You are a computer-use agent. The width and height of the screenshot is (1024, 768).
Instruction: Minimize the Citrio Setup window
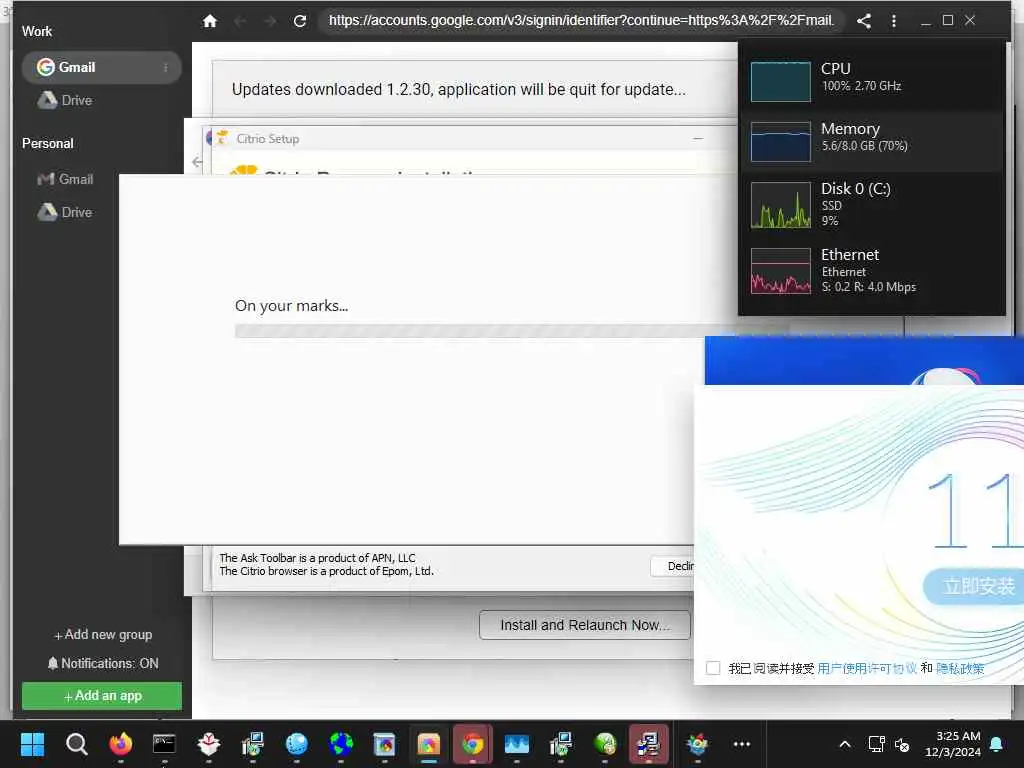698,138
